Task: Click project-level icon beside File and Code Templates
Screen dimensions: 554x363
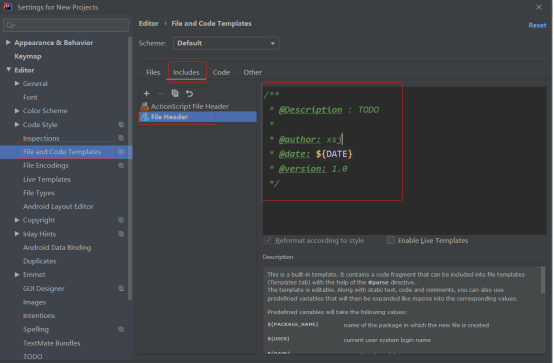Action: [121, 152]
